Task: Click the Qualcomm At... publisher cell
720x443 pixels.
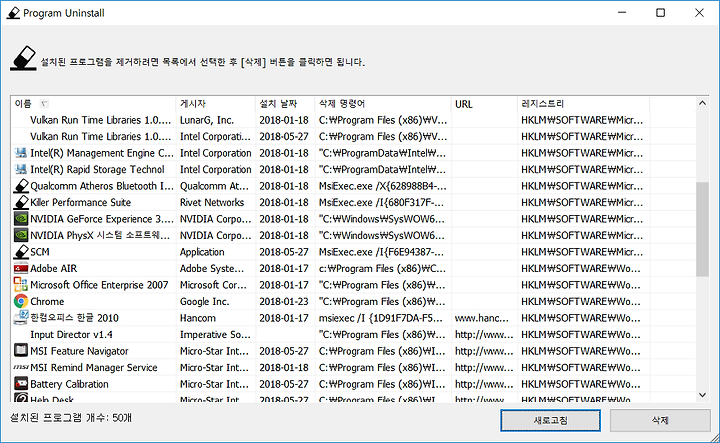Action: 214,186
